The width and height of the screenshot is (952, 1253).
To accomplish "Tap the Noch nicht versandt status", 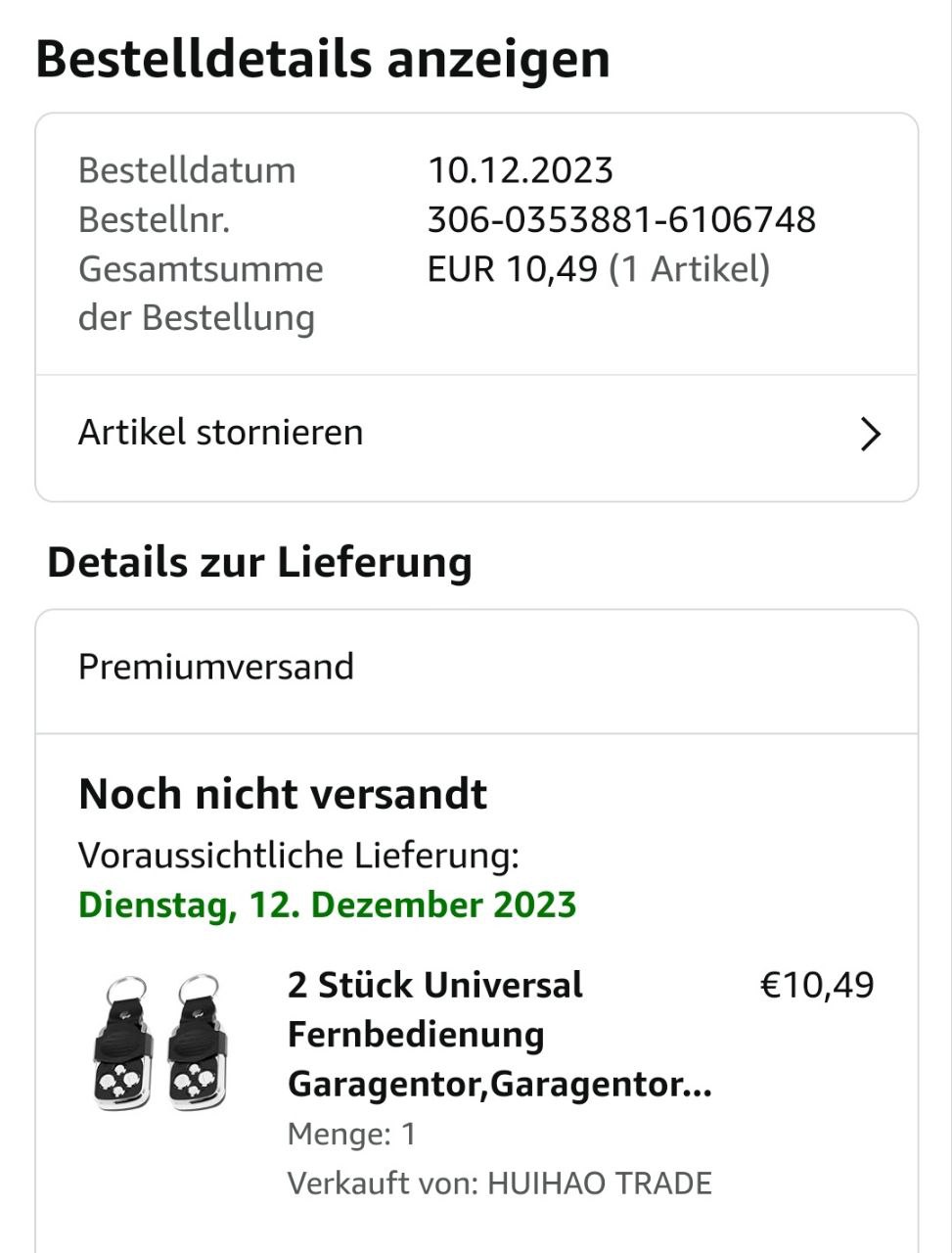I will click(x=283, y=794).
